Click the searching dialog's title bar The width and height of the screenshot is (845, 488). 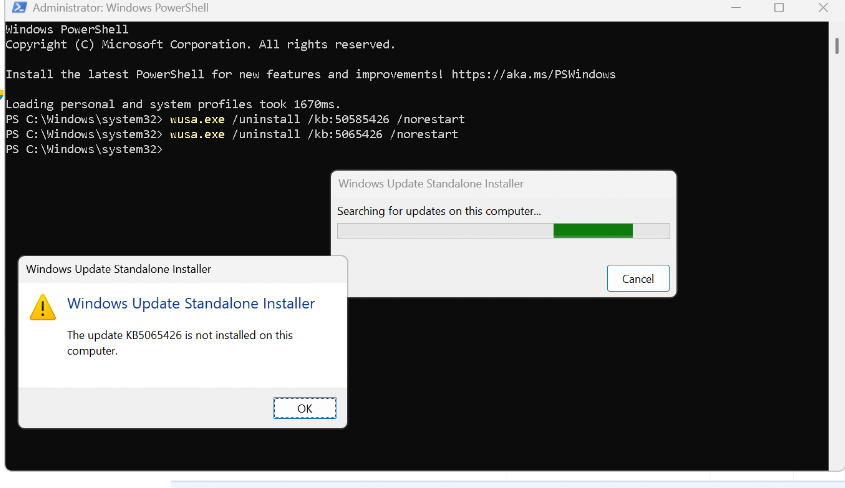coord(503,184)
